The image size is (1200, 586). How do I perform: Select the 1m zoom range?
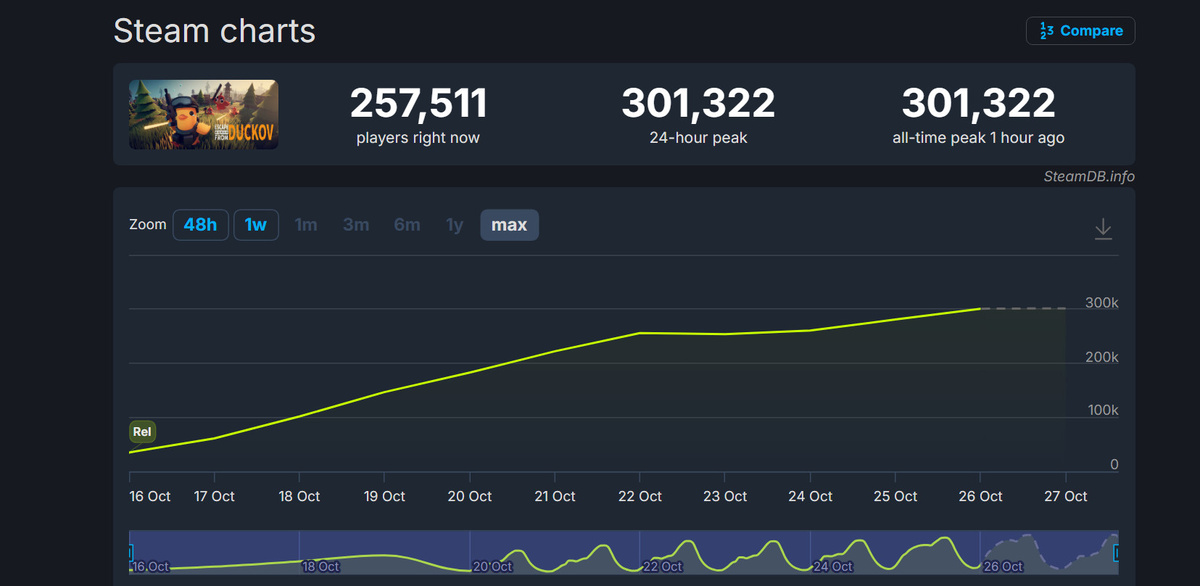(x=306, y=225)
